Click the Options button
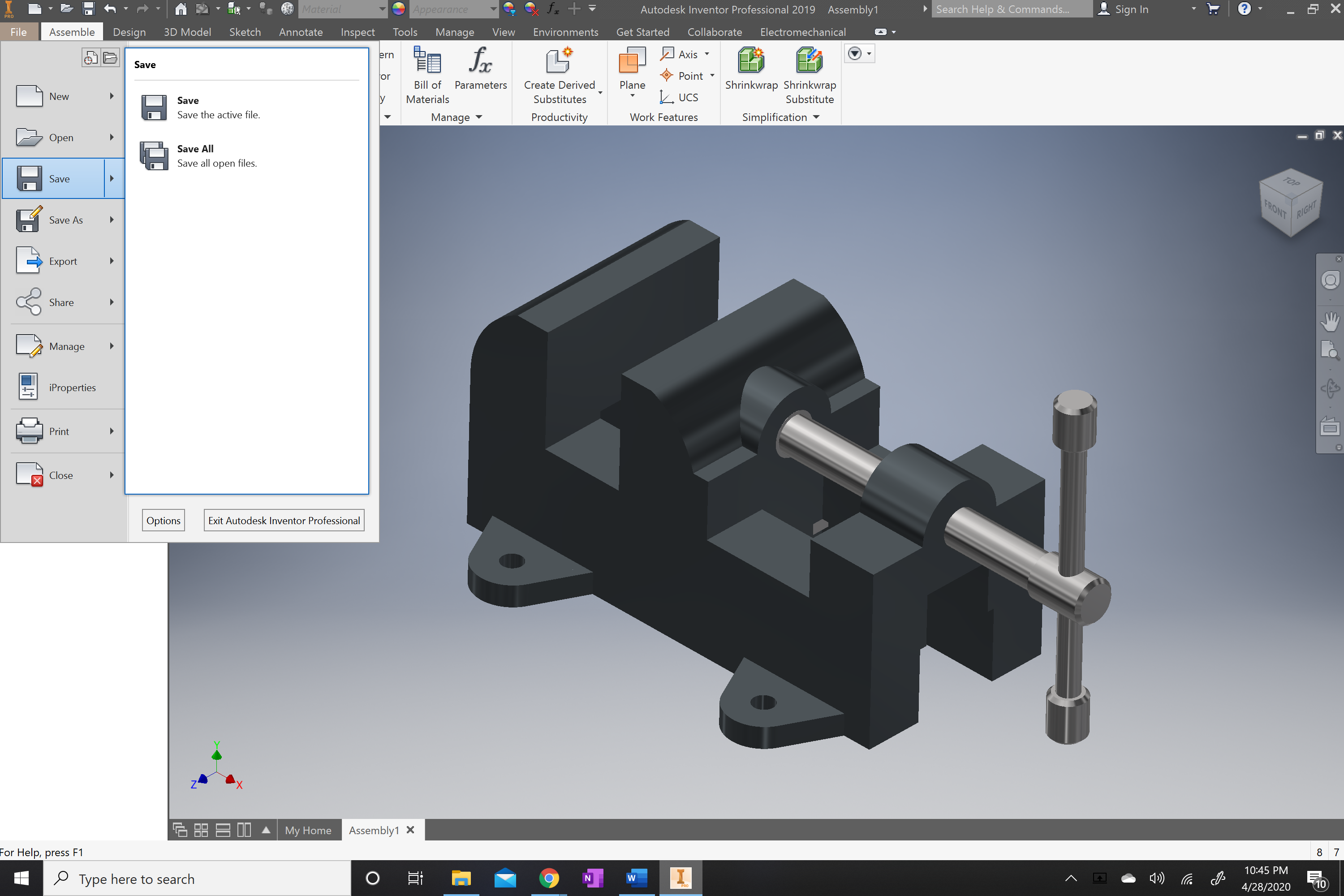Viewport: 1344px width, 896px height. (x=164, y=520)
